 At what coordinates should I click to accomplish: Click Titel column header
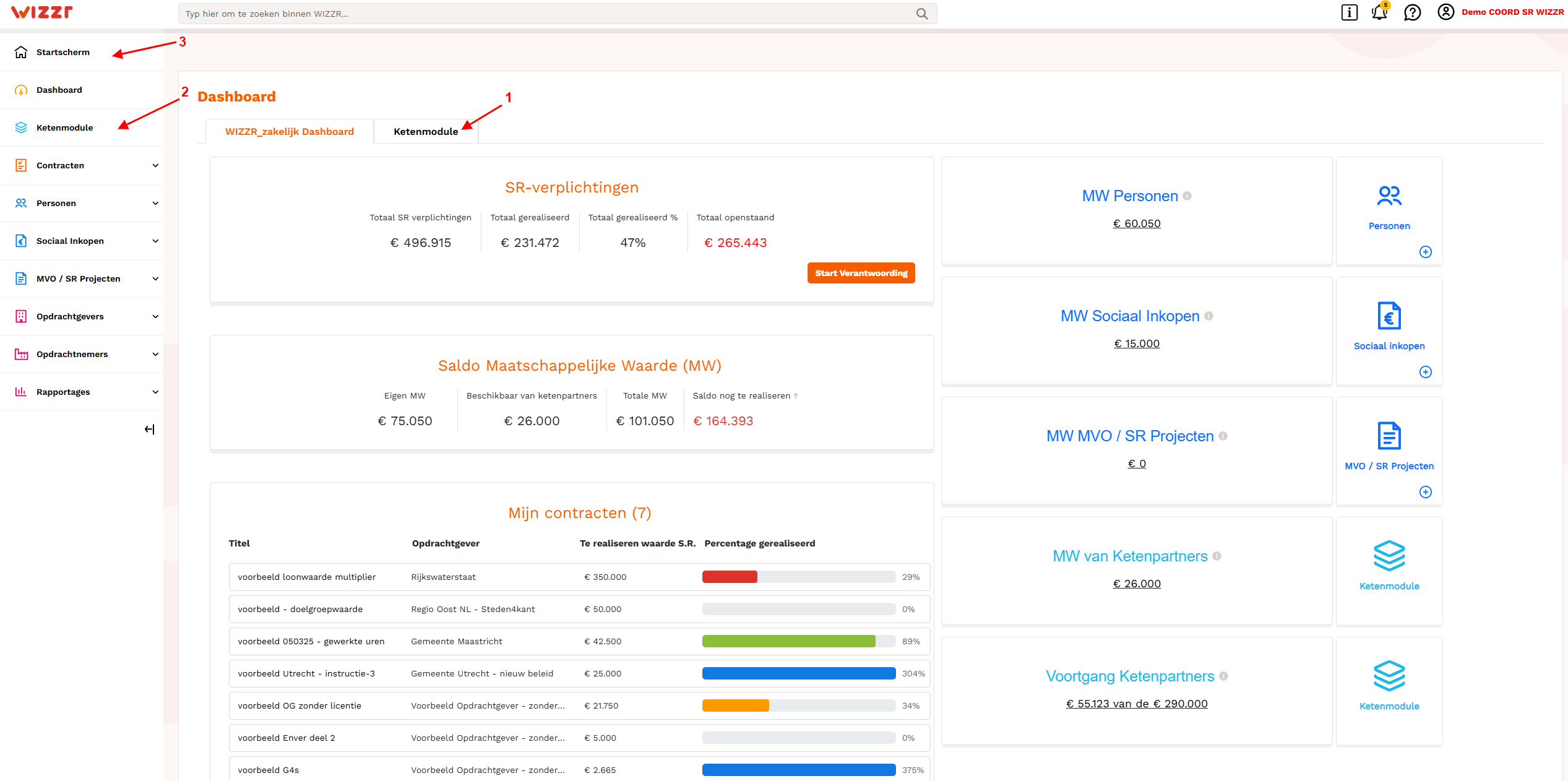tap(239, 543)
